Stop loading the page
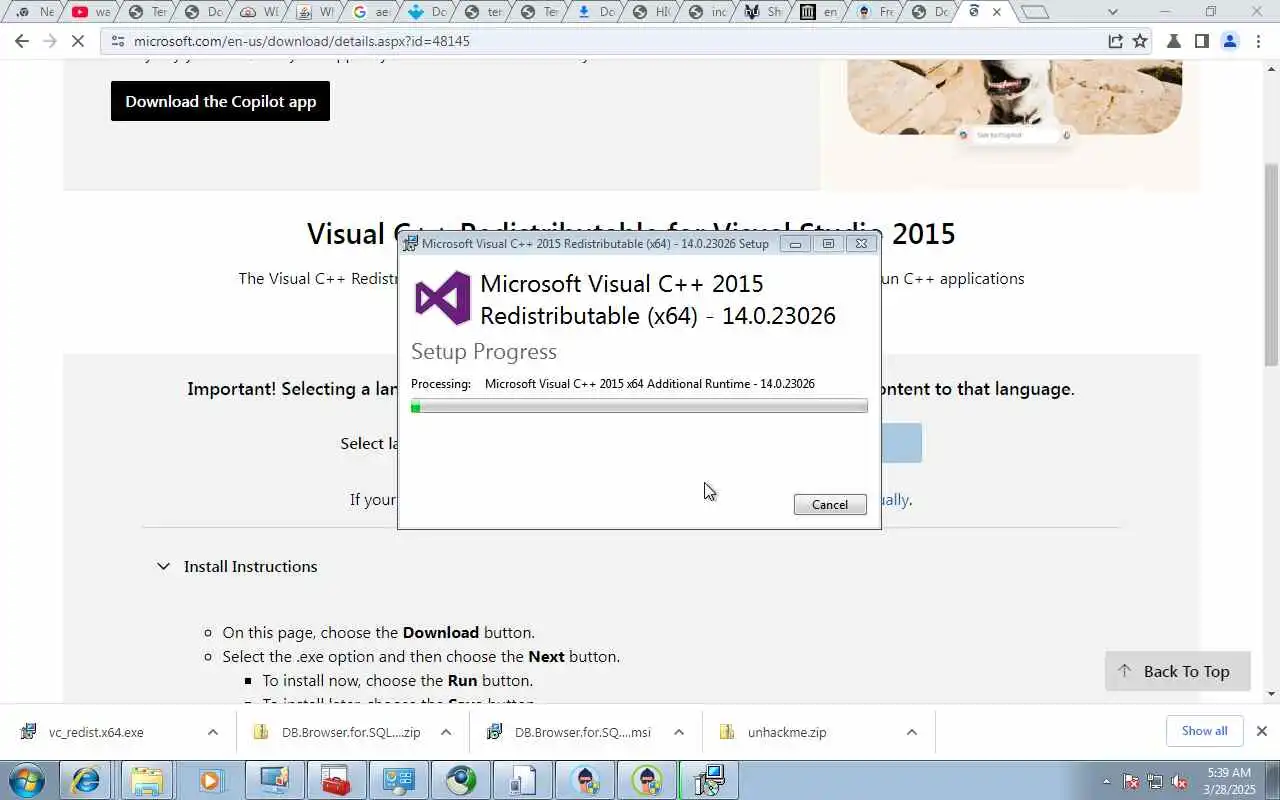Viewport: 1280px width, 800px height. [79, 41]
